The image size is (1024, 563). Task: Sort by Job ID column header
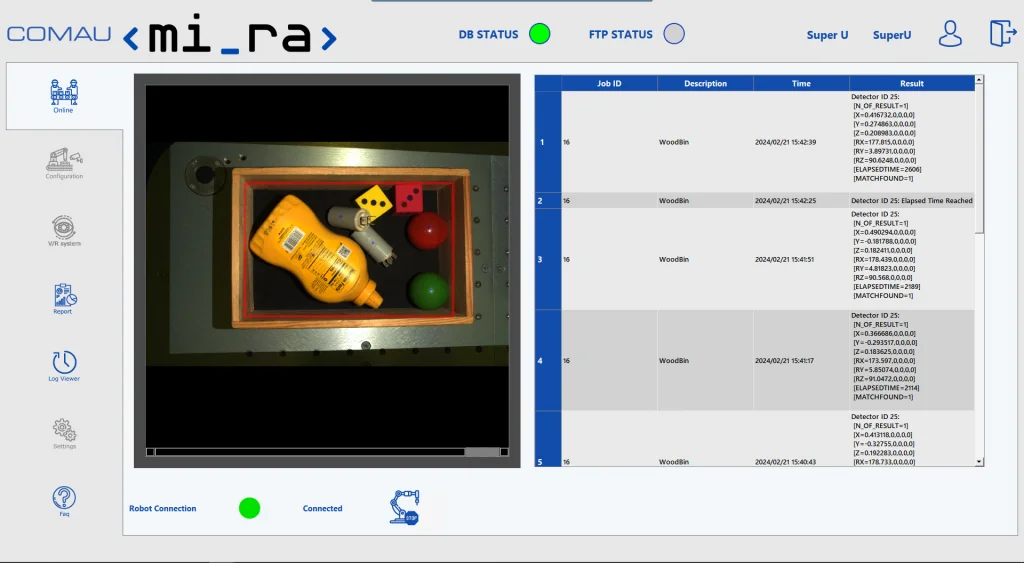pyautogui.click(x=609, y=83)
